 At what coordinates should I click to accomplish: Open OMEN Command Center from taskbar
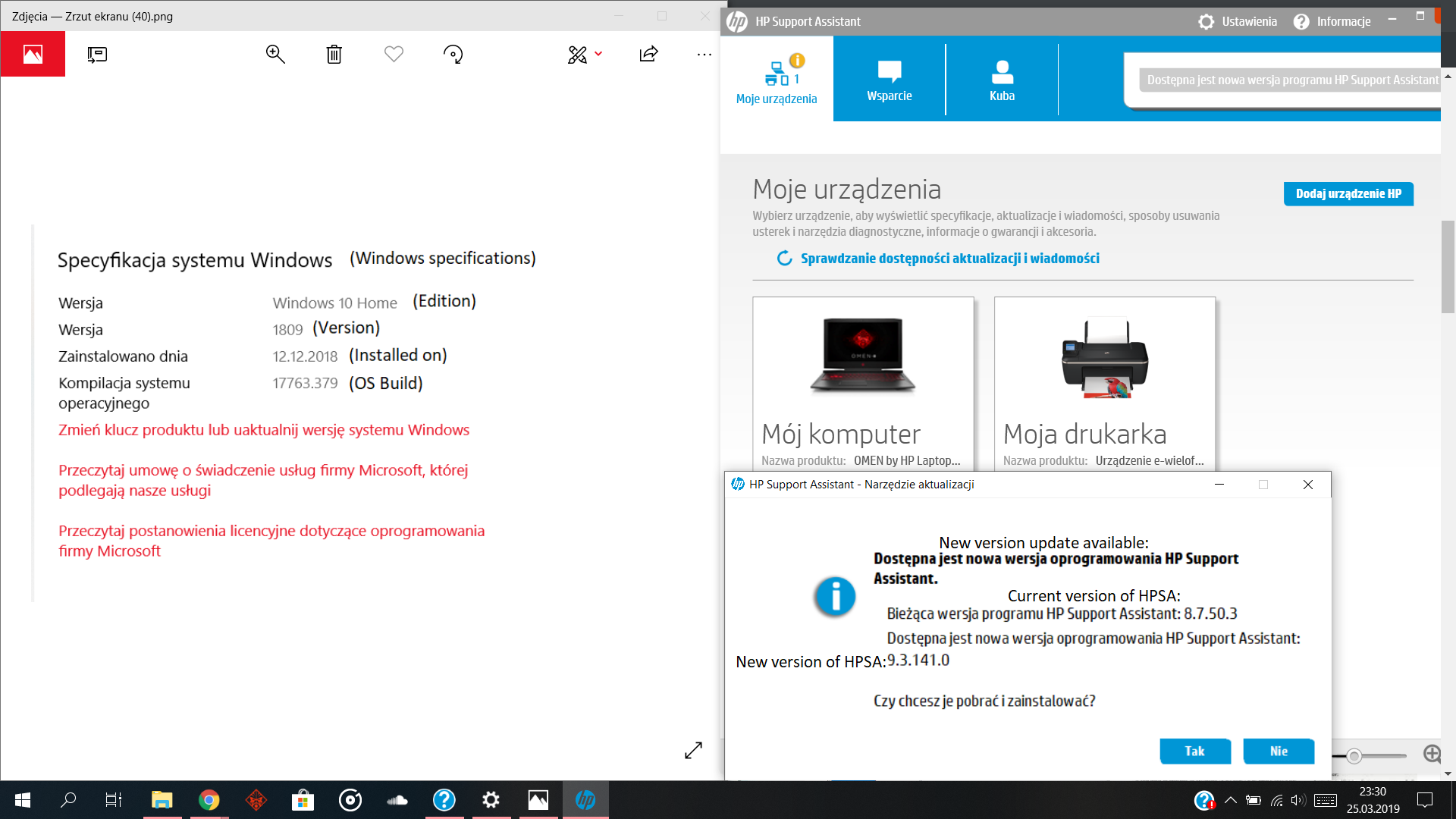coord(256,800)
